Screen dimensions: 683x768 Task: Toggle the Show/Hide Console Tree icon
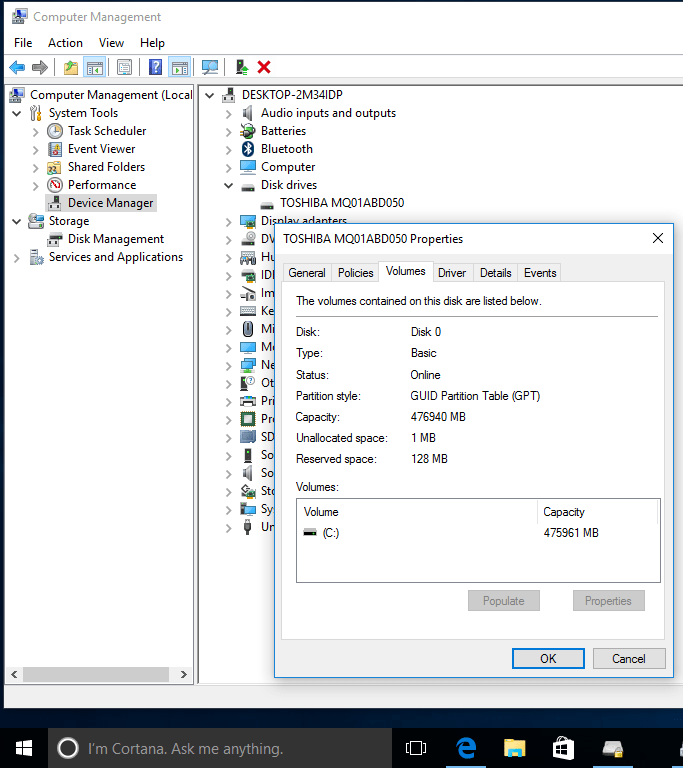point(95,67)
